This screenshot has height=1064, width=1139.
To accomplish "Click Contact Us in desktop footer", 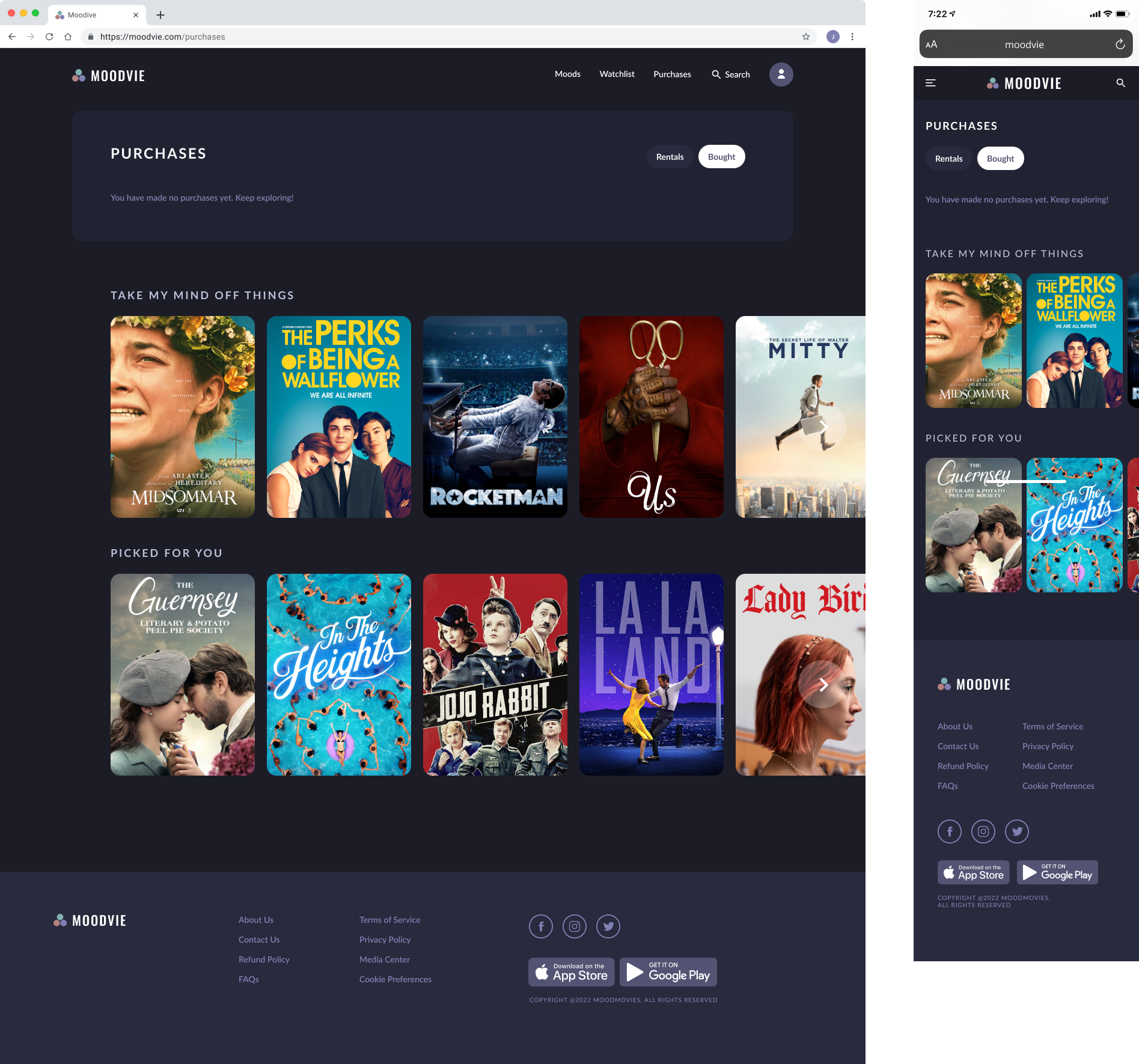I will (x=259, y=940).
